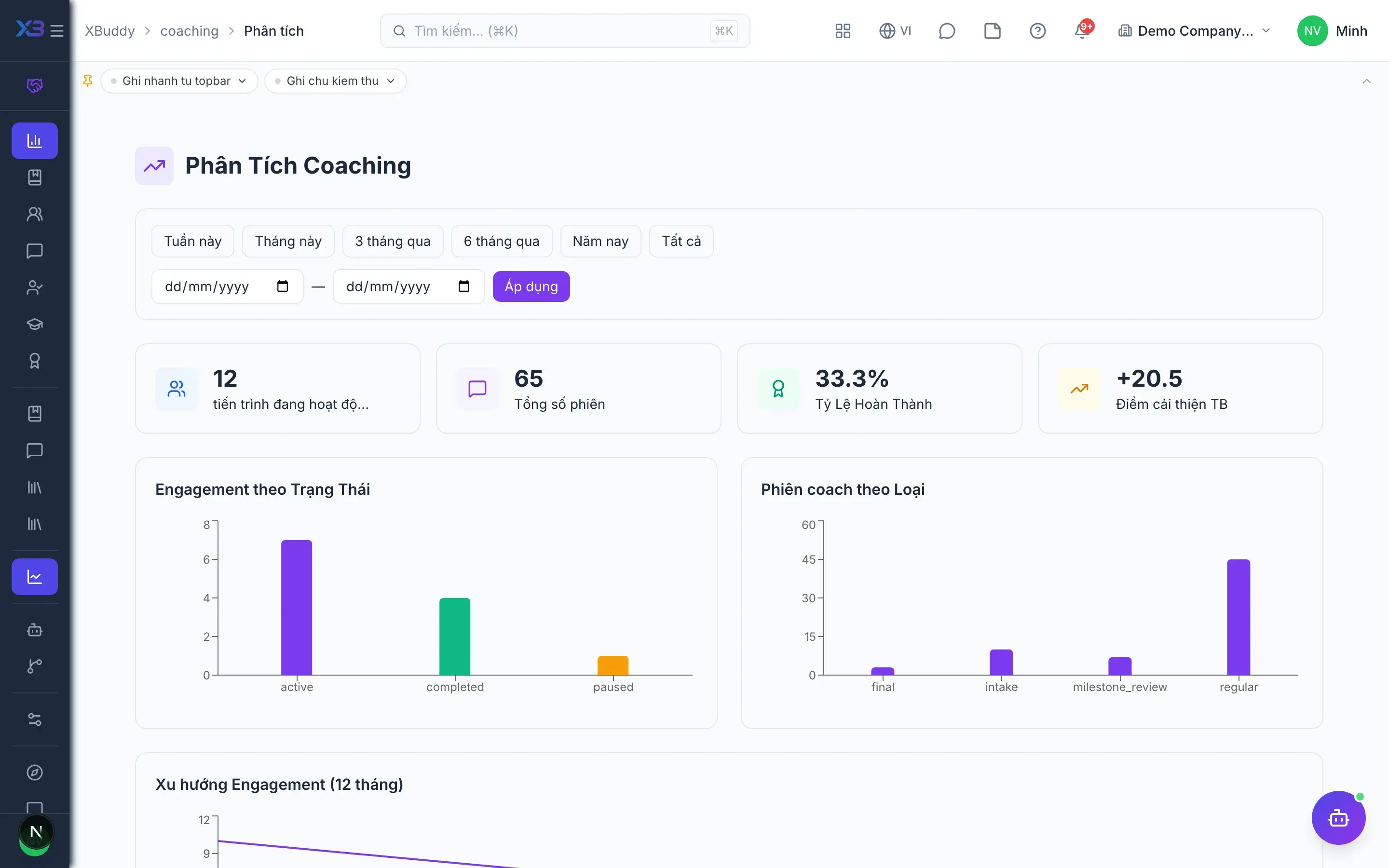Click the regular session type bar
1389x868 pixels.
[1239, 617]
